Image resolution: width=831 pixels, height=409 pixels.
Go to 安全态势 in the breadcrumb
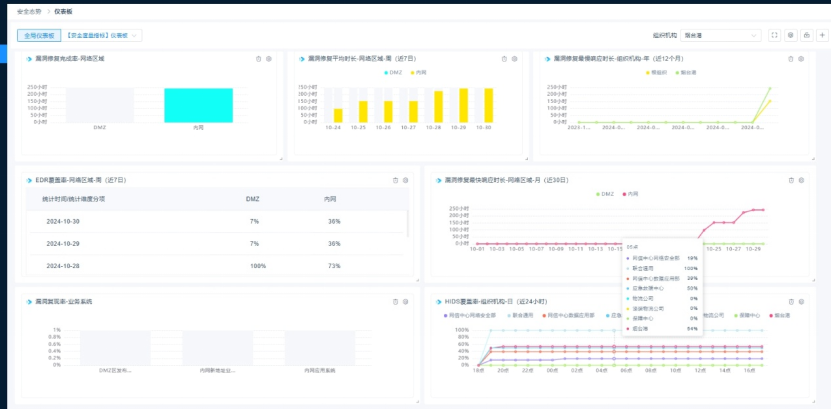(x=29, y=11)
